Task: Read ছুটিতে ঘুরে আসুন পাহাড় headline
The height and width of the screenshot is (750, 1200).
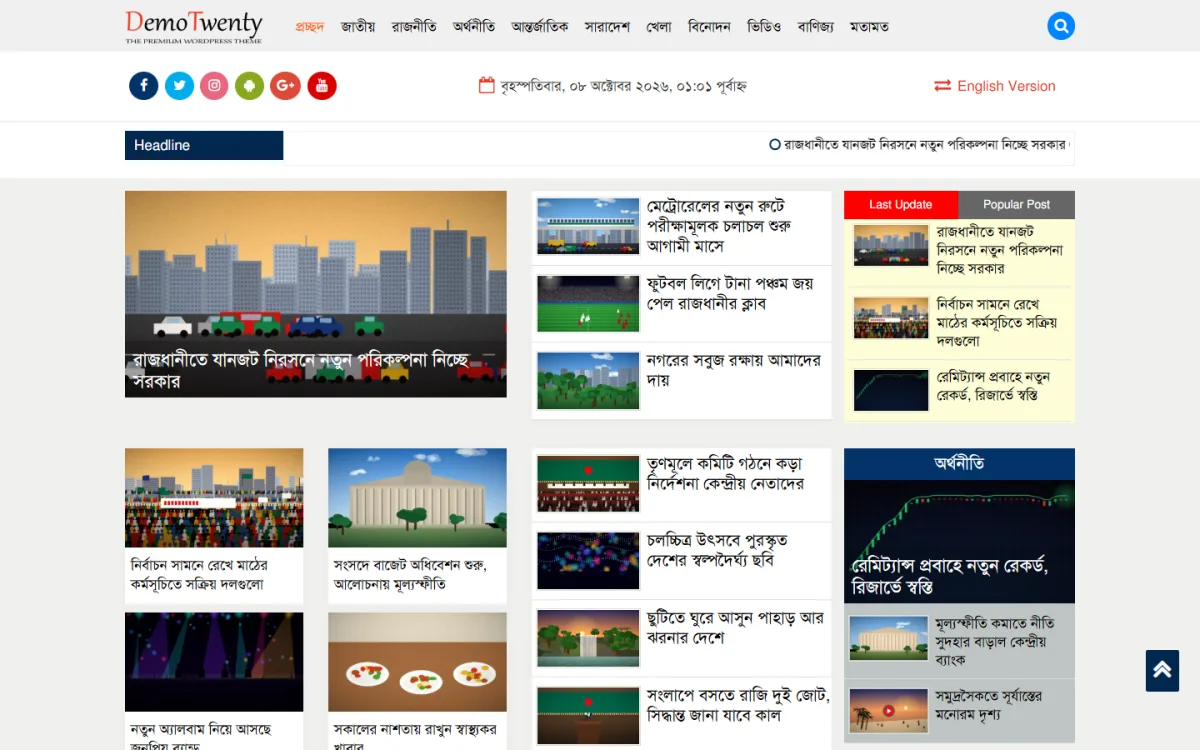Action: point(735,628)
